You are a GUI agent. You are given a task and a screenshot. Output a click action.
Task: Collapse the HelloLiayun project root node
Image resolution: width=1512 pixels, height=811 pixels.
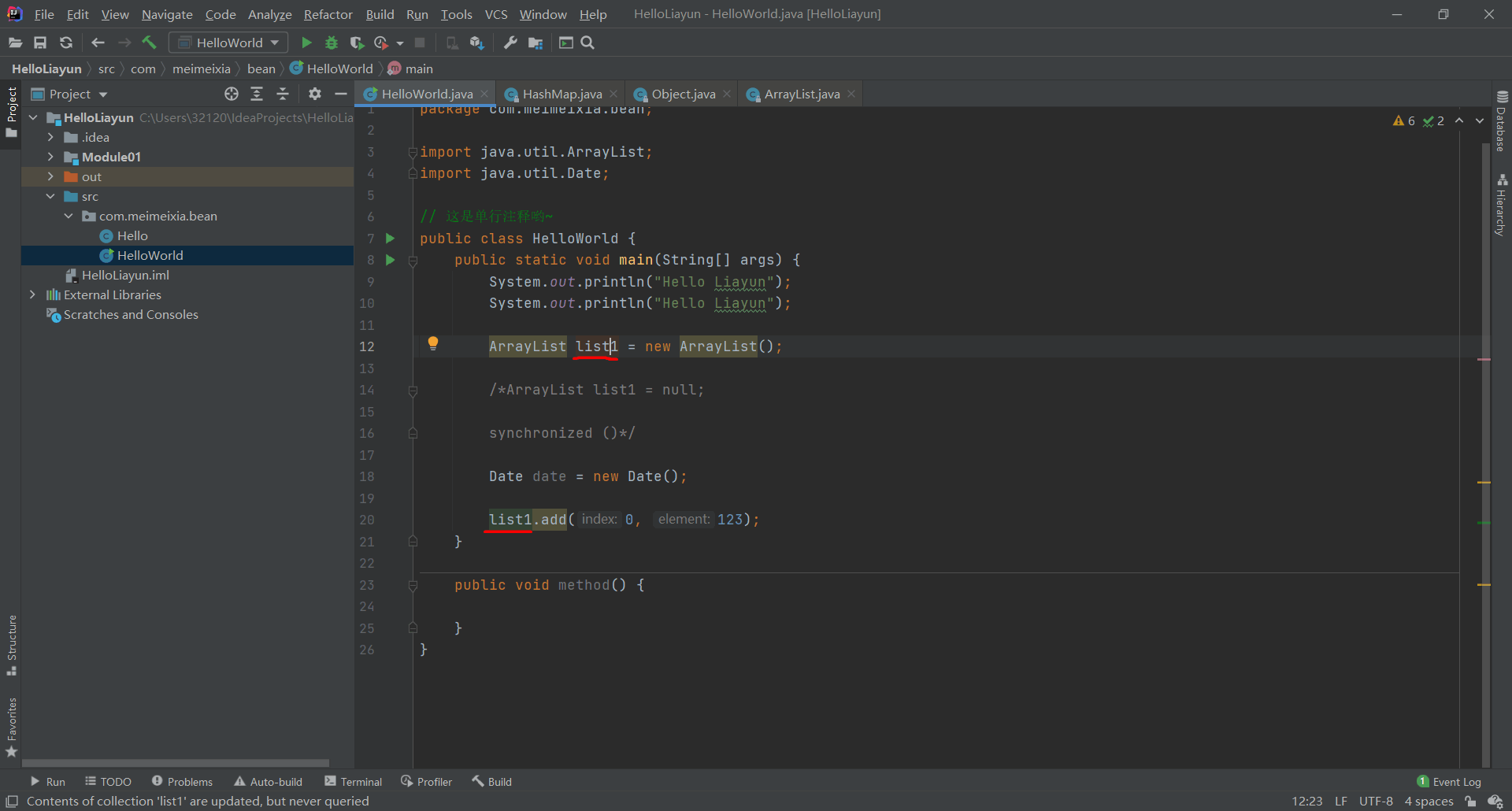[33, 117]
